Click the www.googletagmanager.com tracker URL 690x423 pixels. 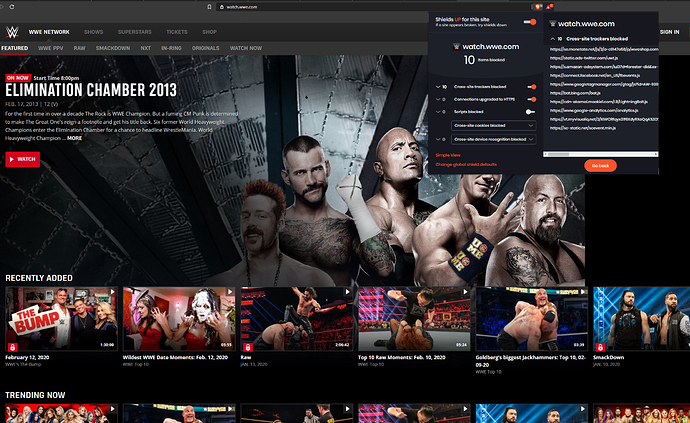604,84
